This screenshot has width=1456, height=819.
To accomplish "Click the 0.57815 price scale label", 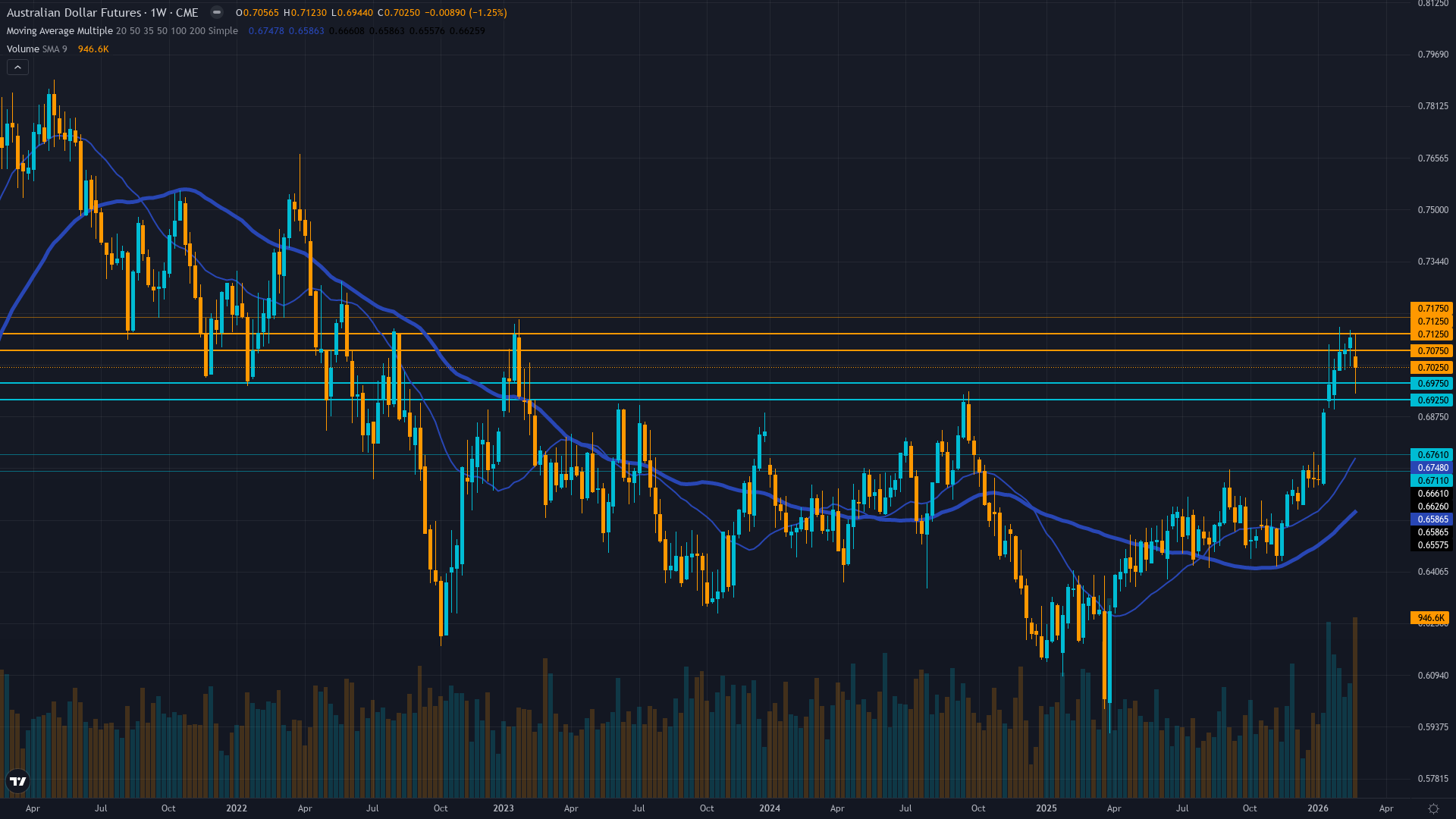I will (1432, 779).
